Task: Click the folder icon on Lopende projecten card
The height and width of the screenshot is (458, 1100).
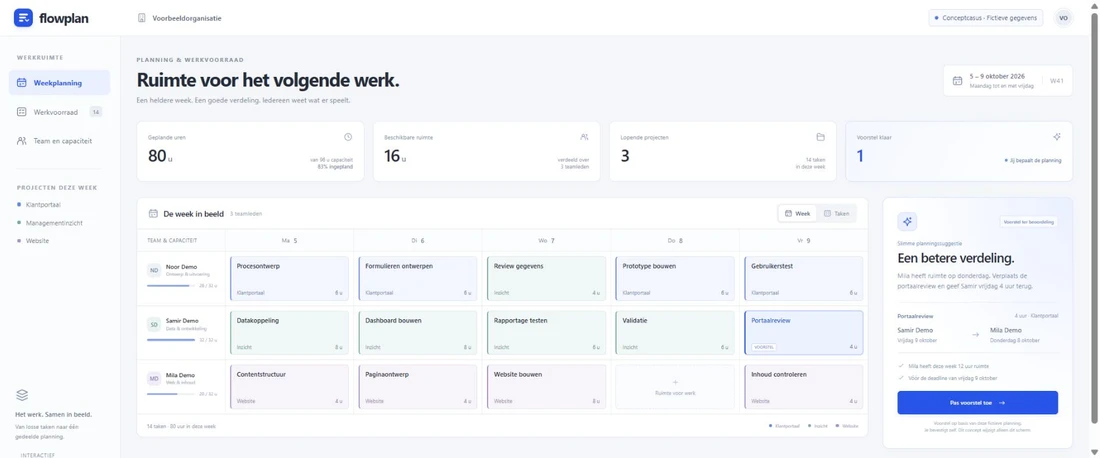Action: coord(821,137)
